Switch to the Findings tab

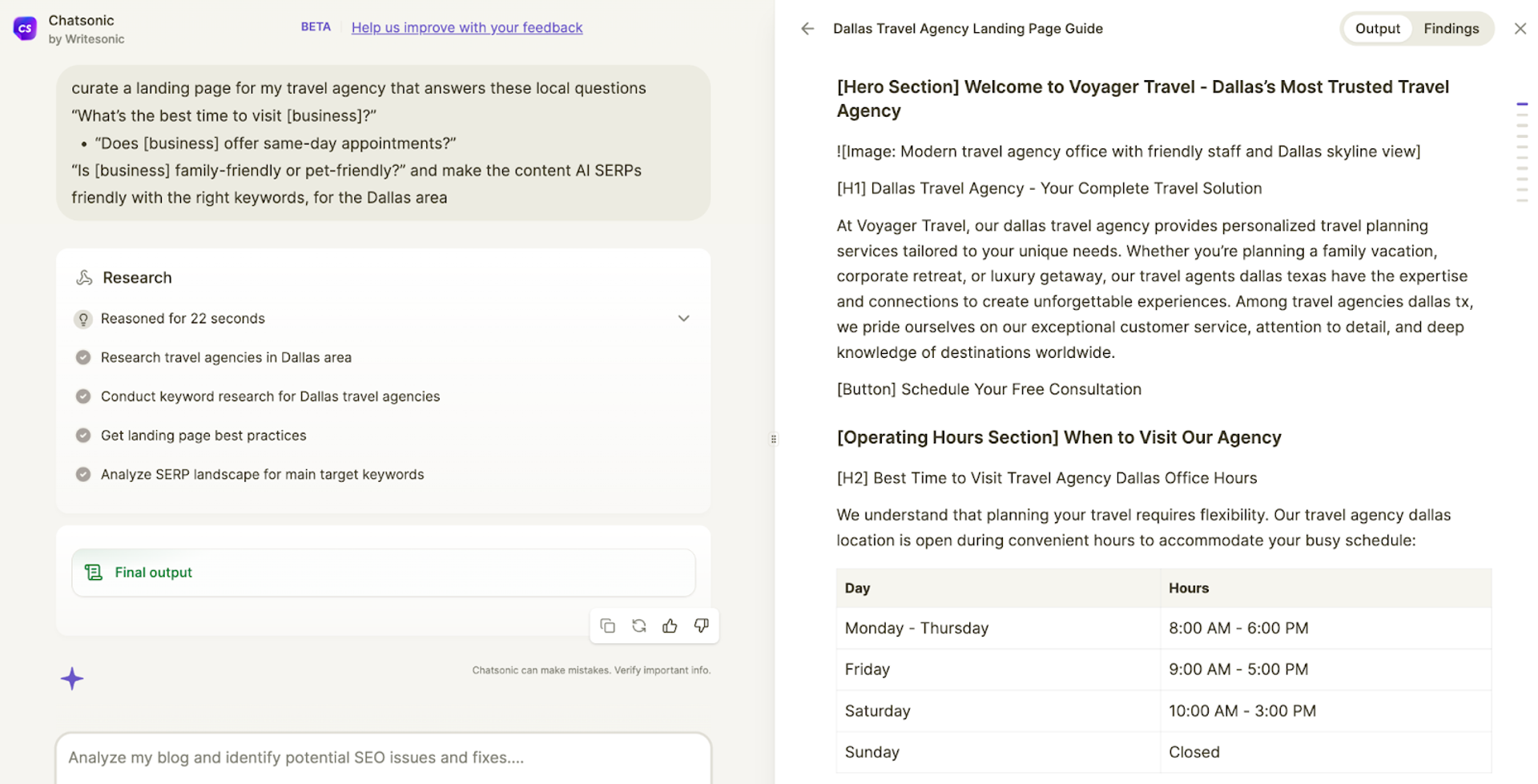point(1451,29)
